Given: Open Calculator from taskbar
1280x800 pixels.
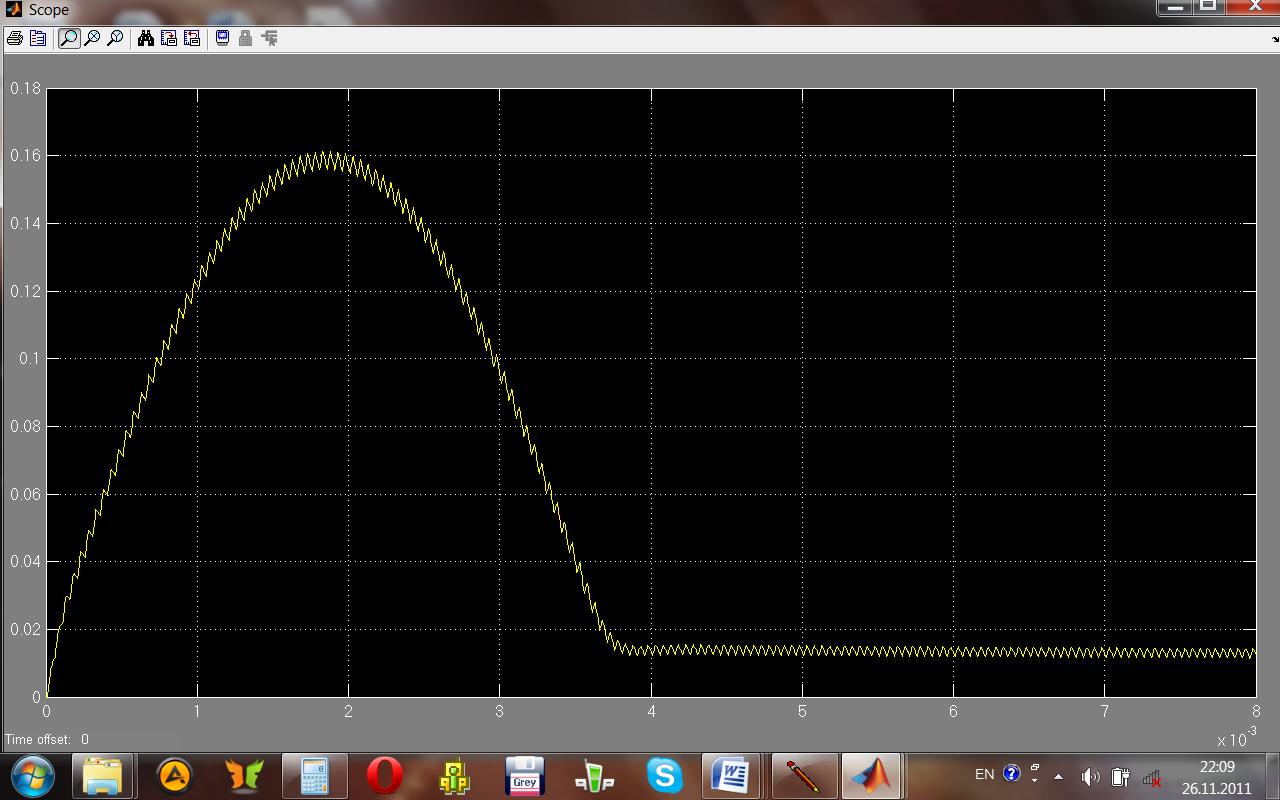Looking at the screenshot, I should pyautogui.click(x=315, y=776).
